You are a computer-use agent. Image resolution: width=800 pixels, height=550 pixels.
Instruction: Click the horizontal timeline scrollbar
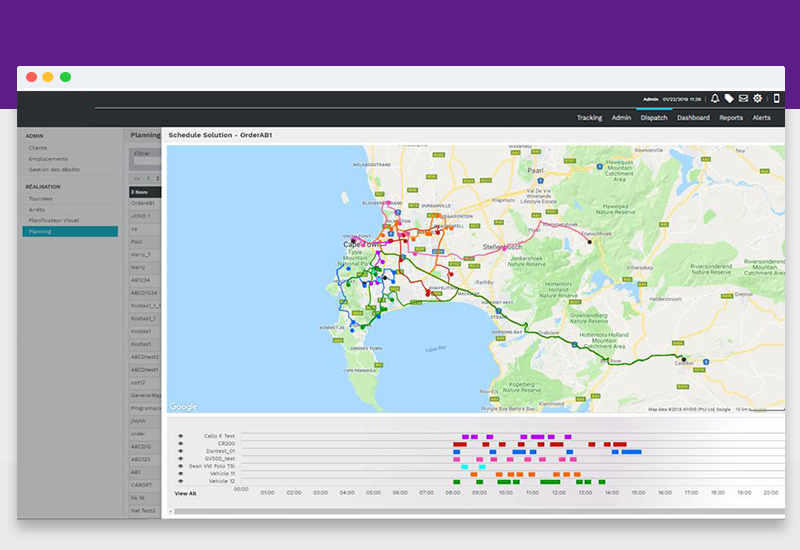[479, 511]
